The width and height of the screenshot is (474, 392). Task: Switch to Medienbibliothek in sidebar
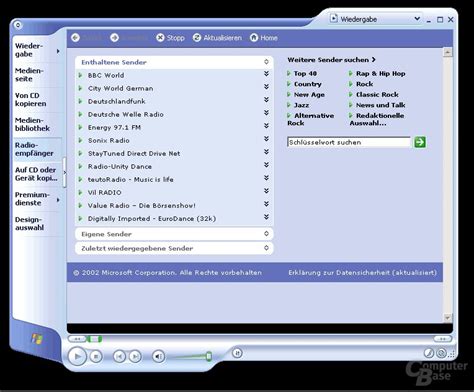pyautogui.click(x=32, y=124)
